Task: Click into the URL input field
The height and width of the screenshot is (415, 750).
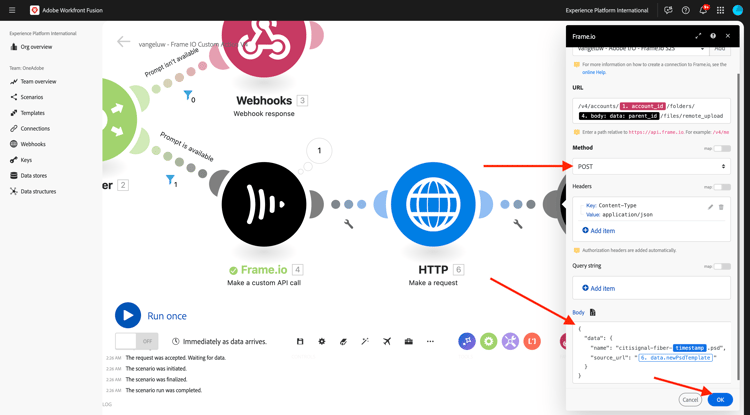Action: (x=651, y=110)
